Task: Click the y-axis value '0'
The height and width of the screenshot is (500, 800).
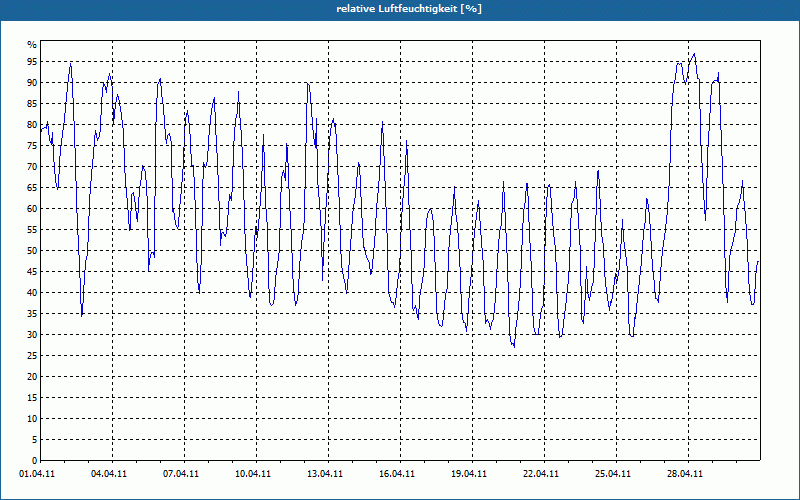Action: click(35, 460)
